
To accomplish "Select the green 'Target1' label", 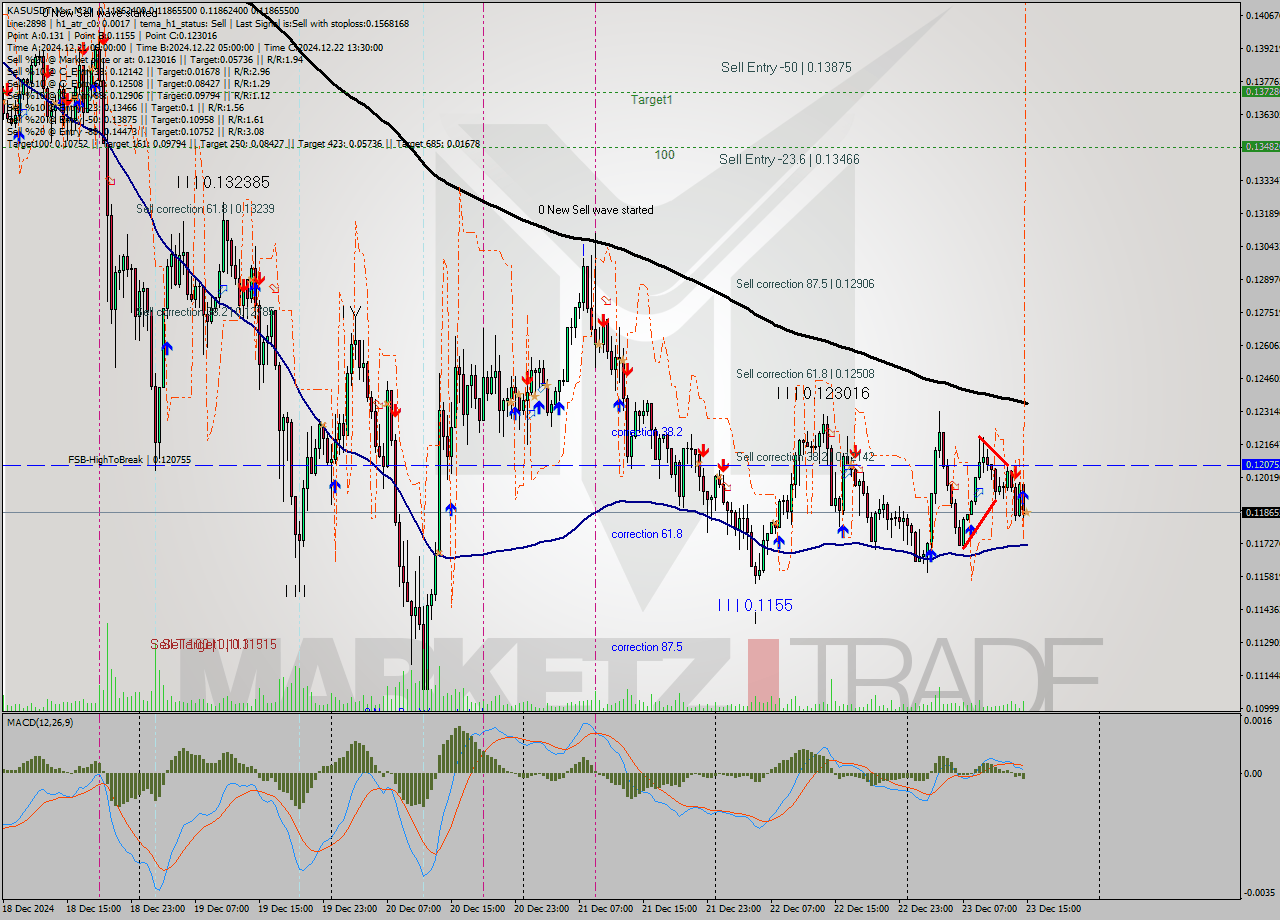I will (x=651, y=100).
